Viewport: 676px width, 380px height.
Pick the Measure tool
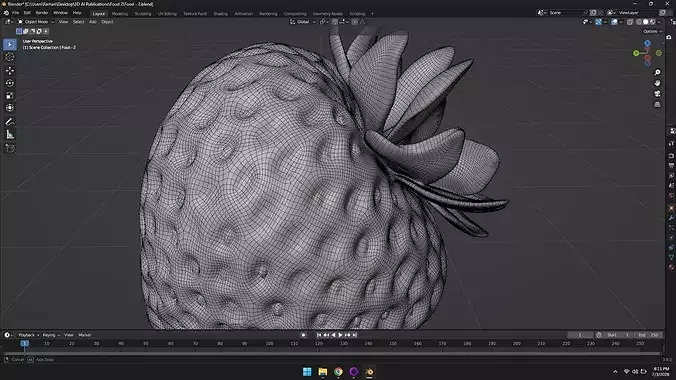pyautogui.click(x=10, y=135)
